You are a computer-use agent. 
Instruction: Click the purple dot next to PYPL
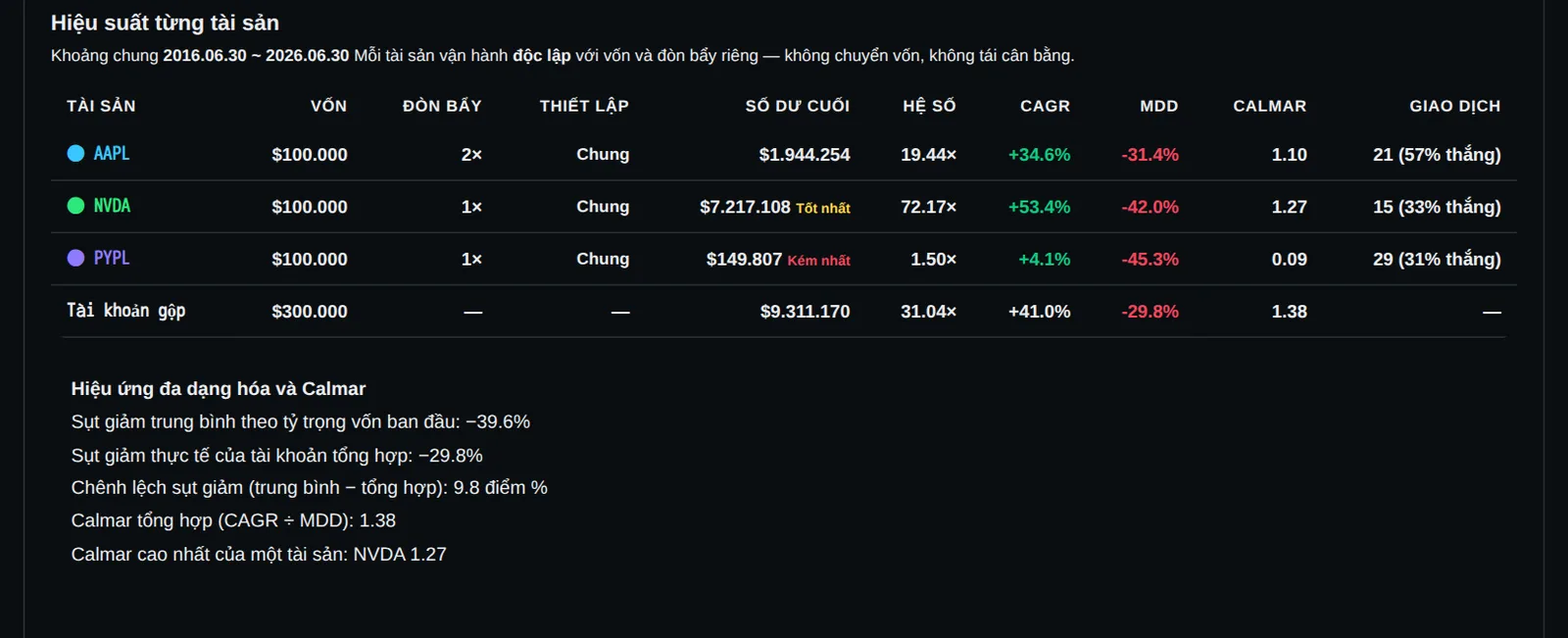75,258
